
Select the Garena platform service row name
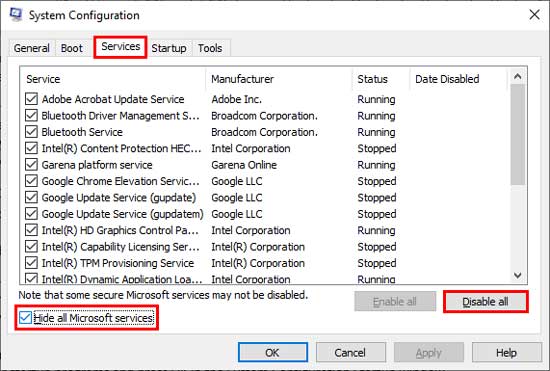pos(97,165)
